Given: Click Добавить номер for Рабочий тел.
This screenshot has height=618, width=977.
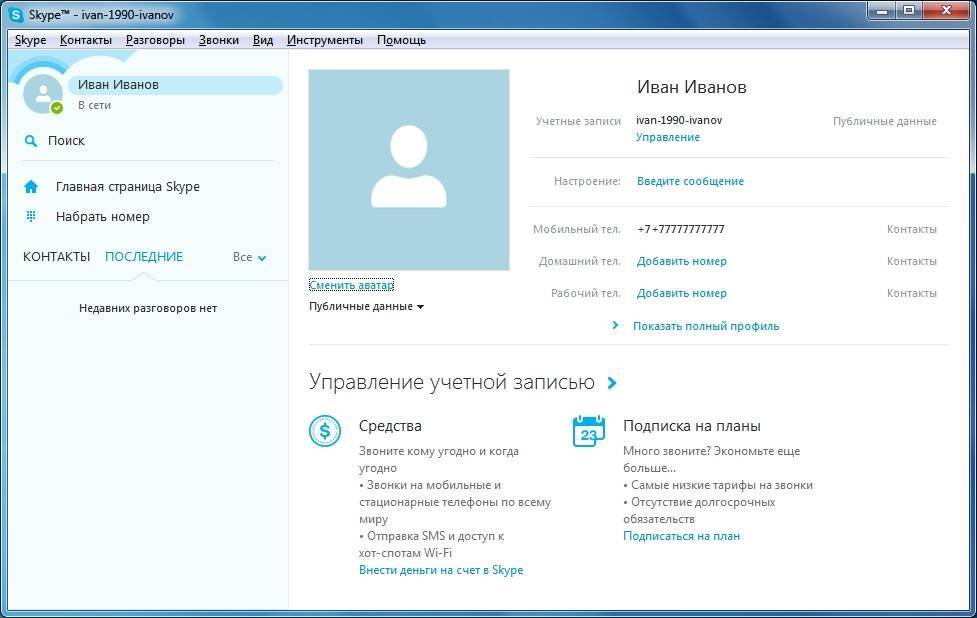Looking at the screenshot, I should tap(682, 293).
